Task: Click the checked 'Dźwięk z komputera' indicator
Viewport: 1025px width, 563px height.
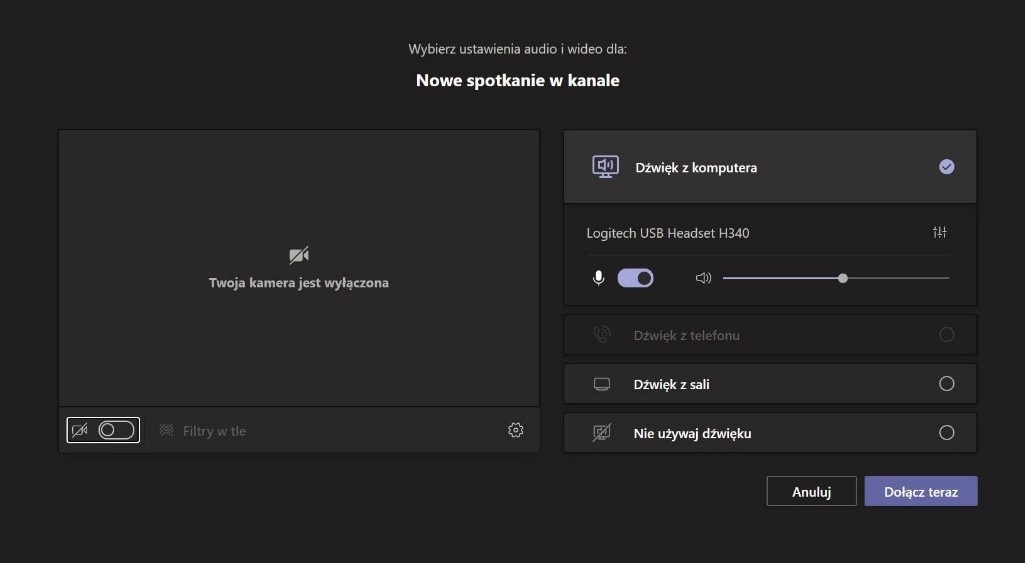Action: 947,167
